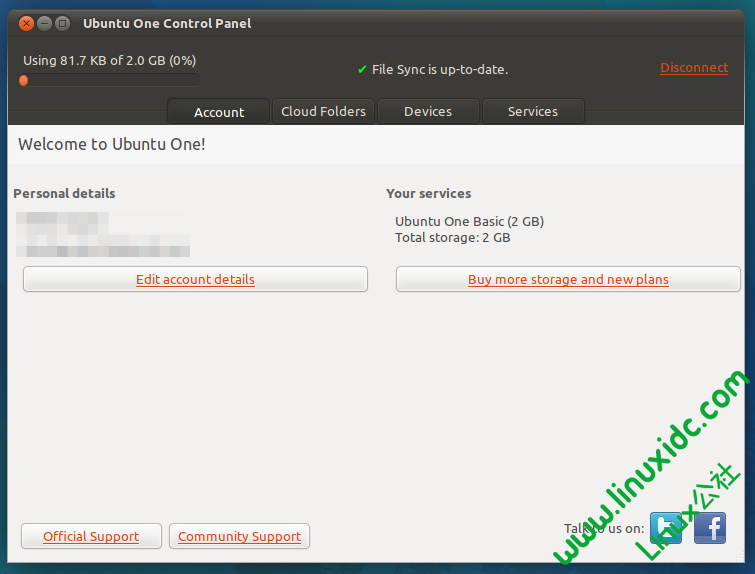
Task: Switch to the Account tab
Action: (x=219, y=112)
